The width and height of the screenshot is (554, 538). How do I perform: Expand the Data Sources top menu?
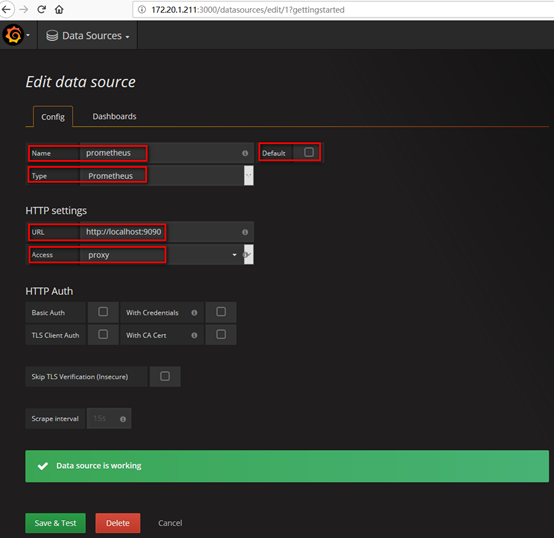[x=88, y=36]
